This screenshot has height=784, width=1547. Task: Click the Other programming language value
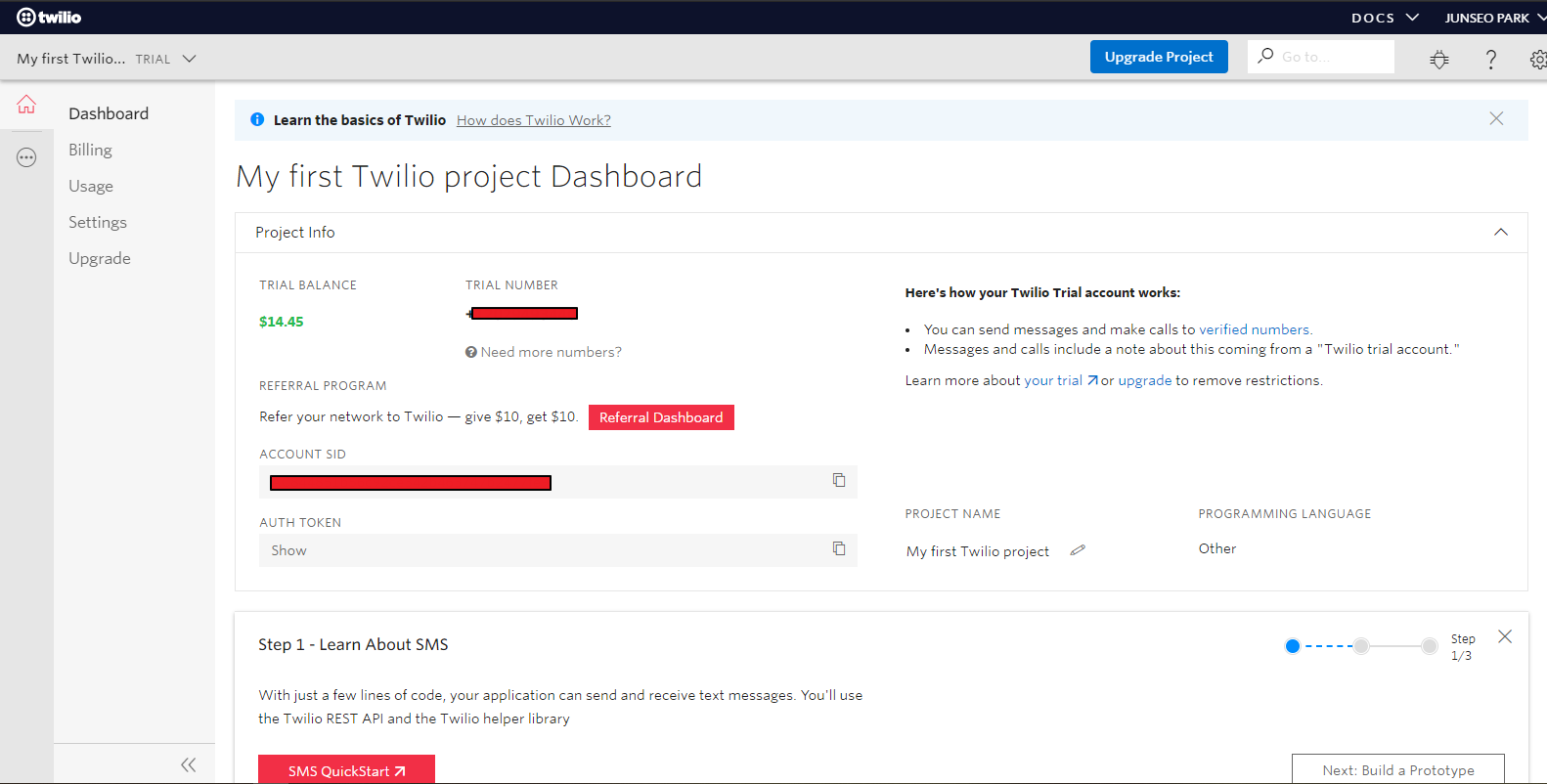[1217, 548]
